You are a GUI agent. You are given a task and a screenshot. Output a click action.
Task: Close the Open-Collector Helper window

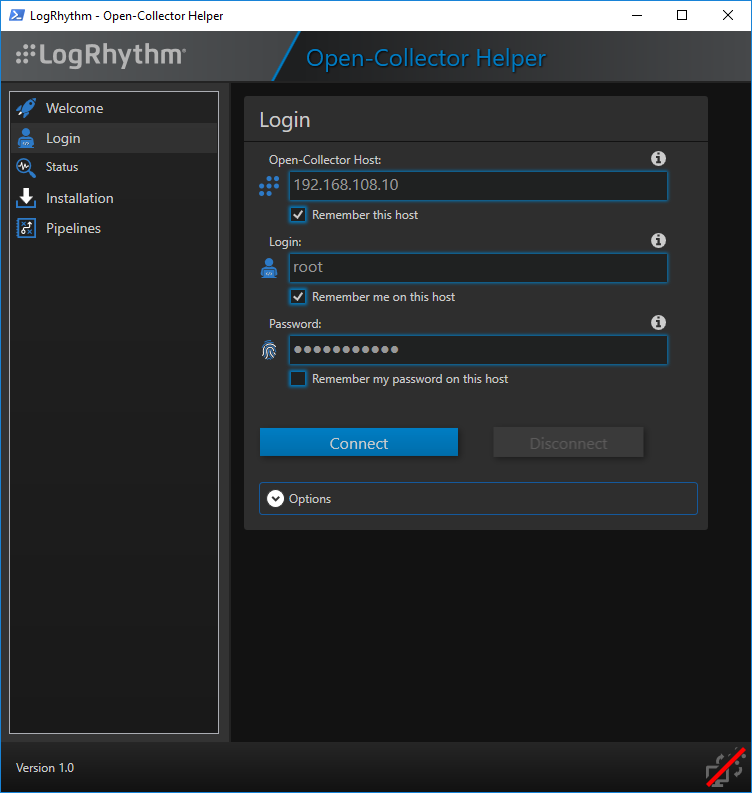click(x=728, y=15)
